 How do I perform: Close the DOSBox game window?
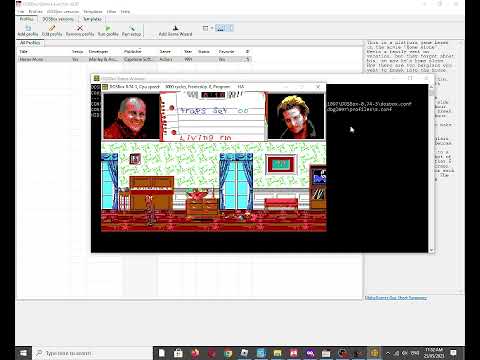318,87
